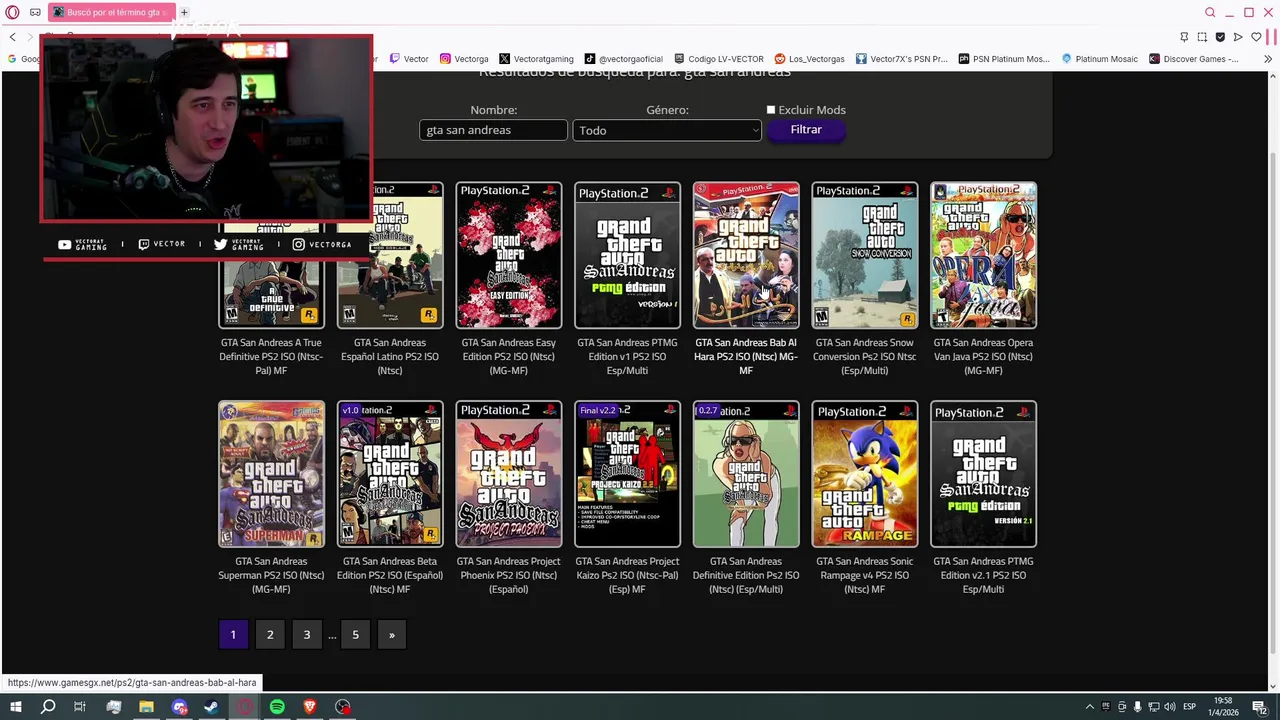Viewport: 1280px width, 720px height.
Task: Click 'GTA San Andreas Easy Edition' title text
Action: (509, 356)
